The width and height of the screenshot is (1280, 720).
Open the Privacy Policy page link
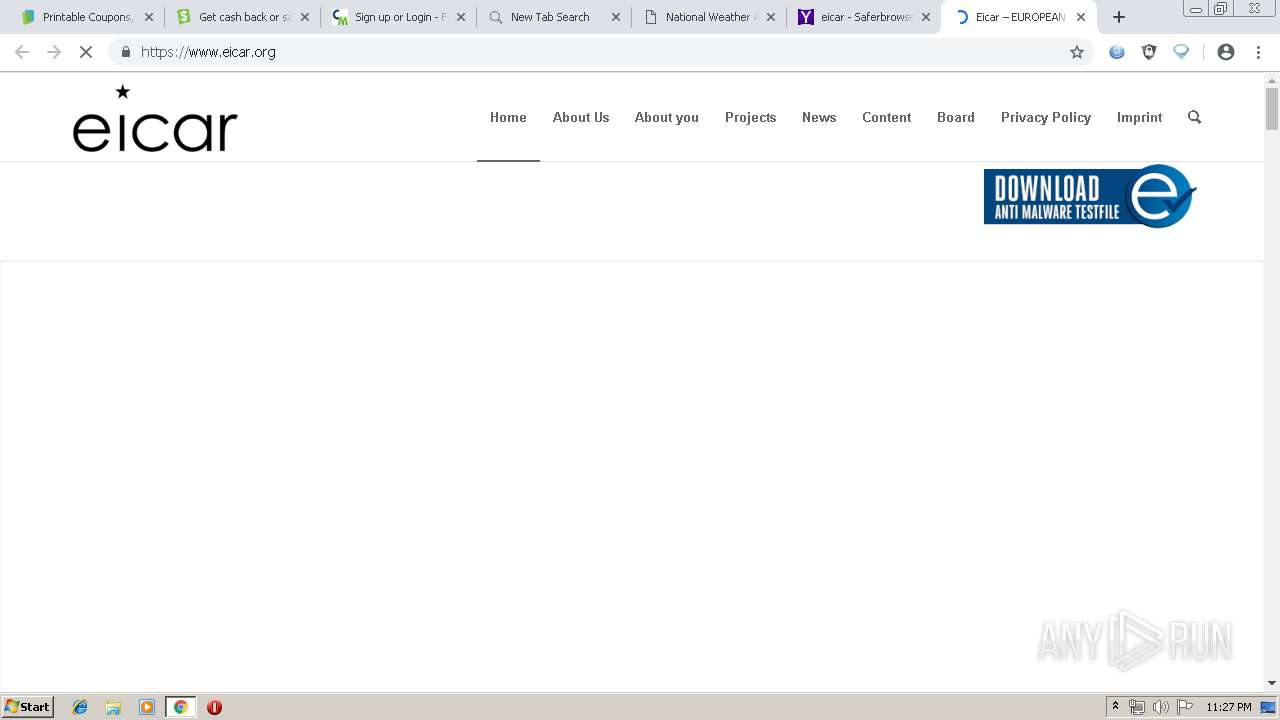pos(1046,117)
